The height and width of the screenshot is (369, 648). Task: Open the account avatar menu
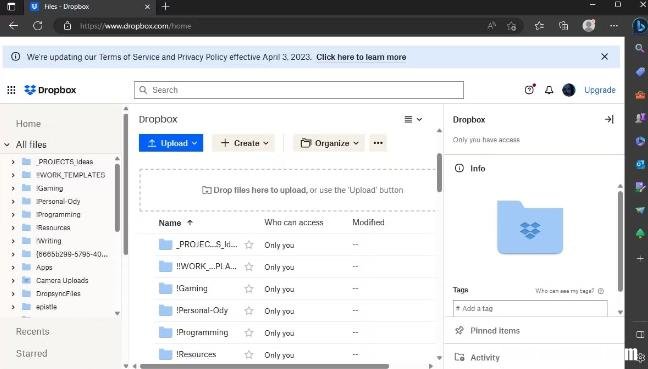point(569,90)
